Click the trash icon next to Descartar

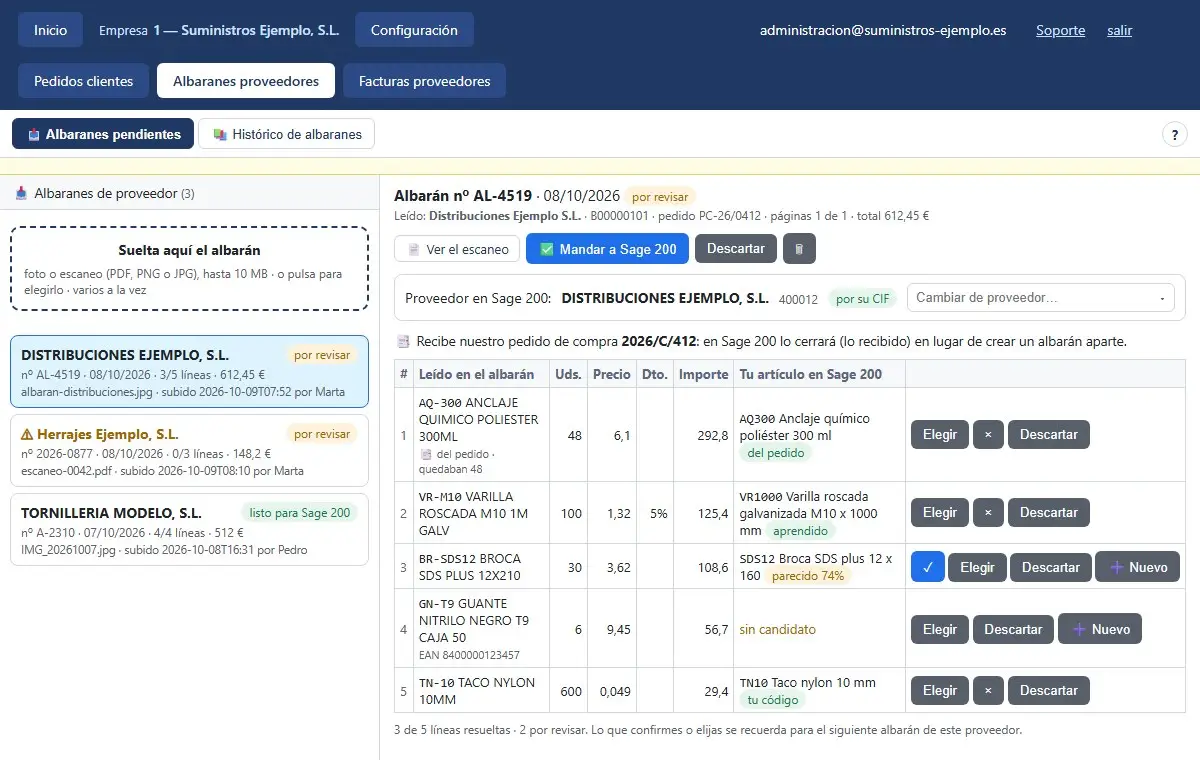tap(799, 249)
